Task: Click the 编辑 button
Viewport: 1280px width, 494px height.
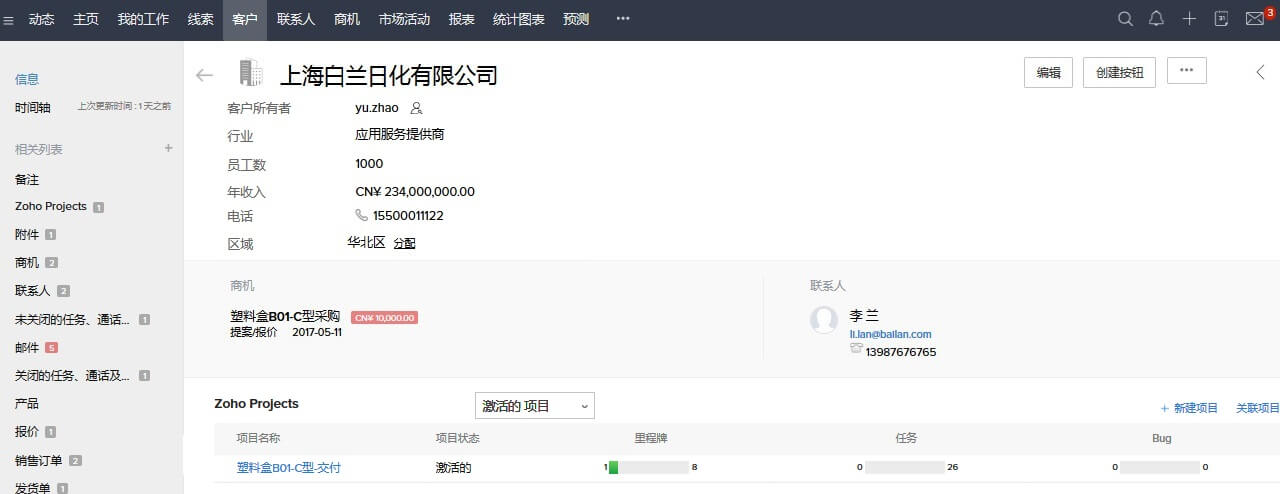Action: tap(1048, 72)
